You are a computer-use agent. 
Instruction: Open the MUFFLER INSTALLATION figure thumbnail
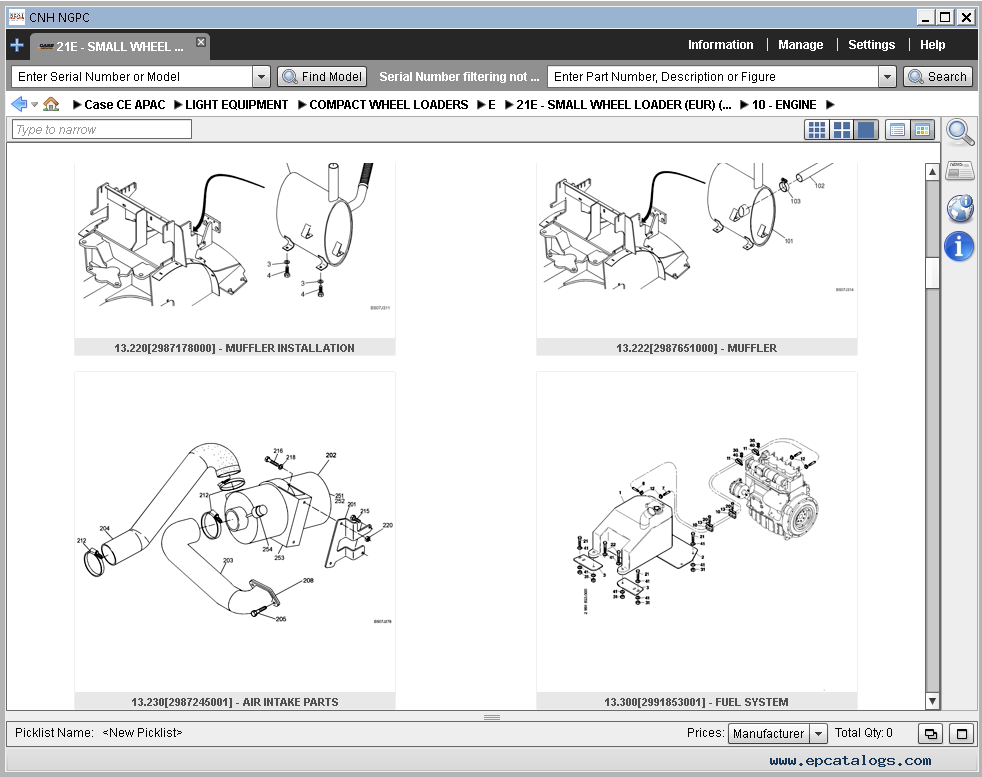[x=235, y=250]
